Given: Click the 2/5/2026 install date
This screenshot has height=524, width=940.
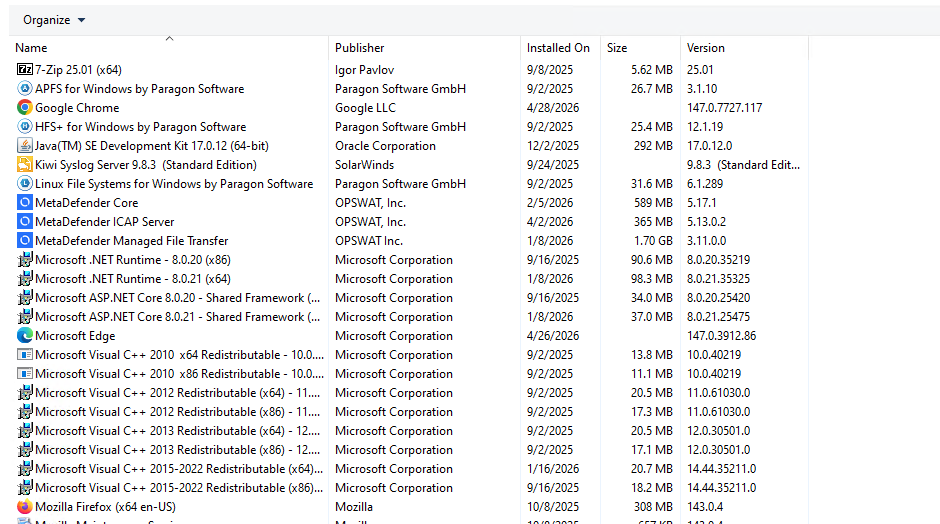Looking at the screenshot, I should pos(550,203).
